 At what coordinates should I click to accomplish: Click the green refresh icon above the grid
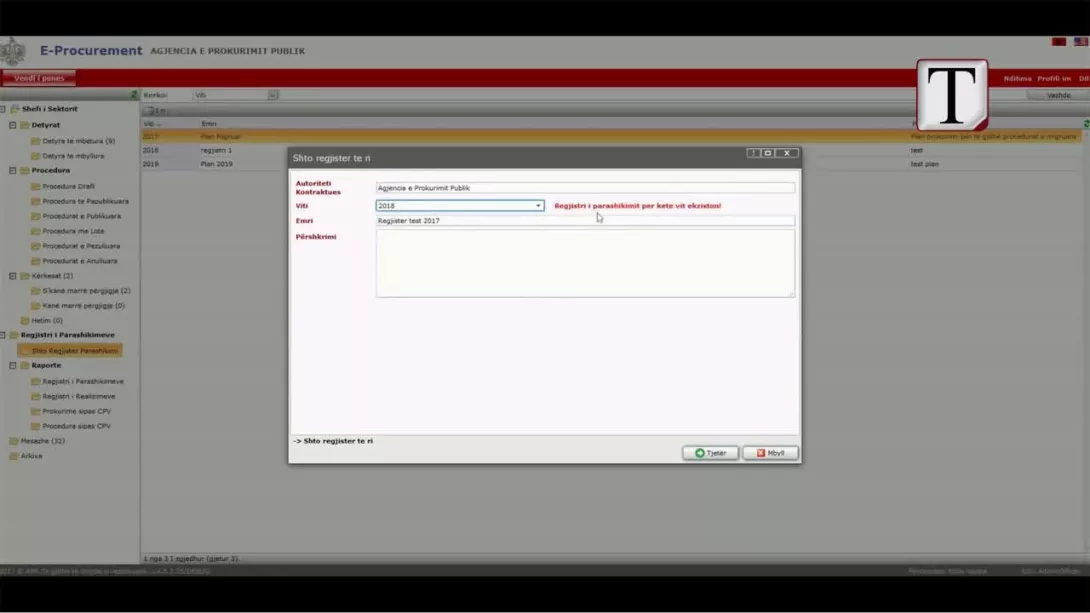(x=1086, y=124)
